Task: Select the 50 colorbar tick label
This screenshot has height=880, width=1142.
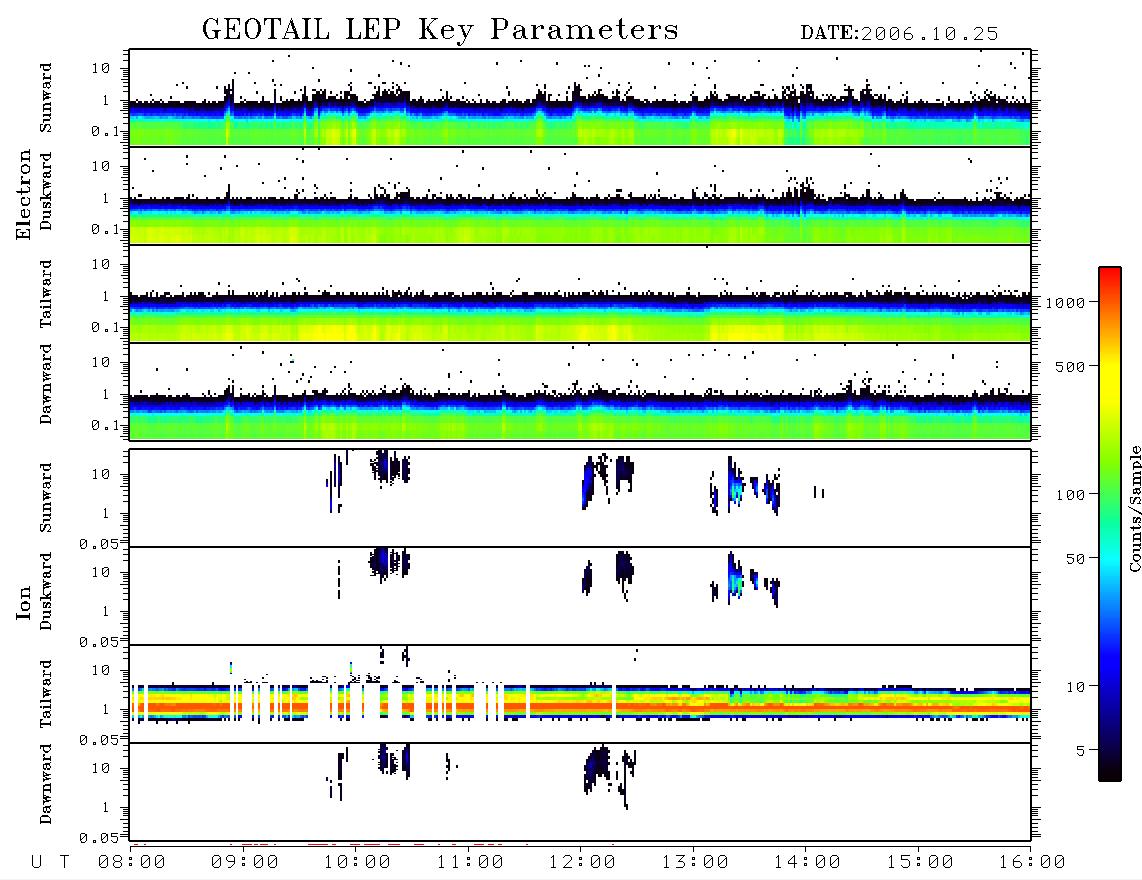Action: point(1076,559)
